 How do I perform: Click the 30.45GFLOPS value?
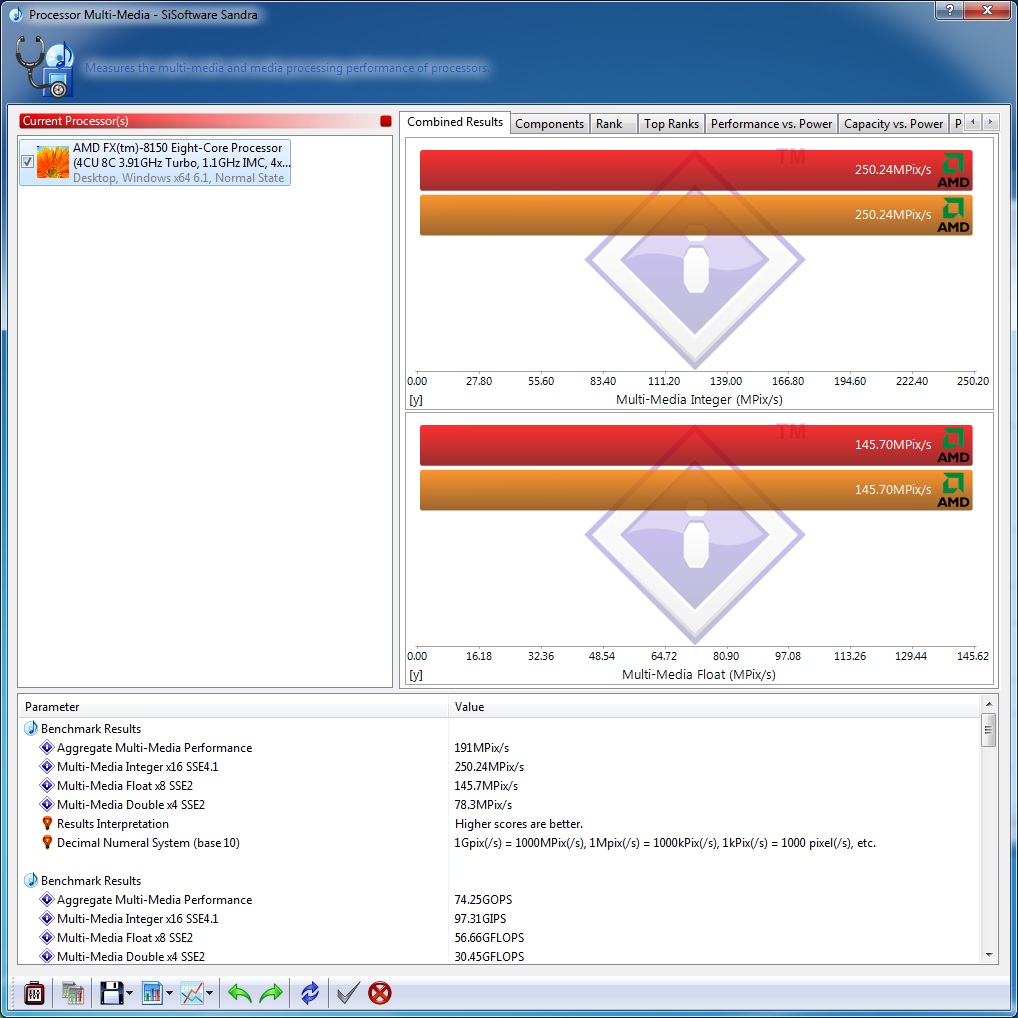[489, 956]
